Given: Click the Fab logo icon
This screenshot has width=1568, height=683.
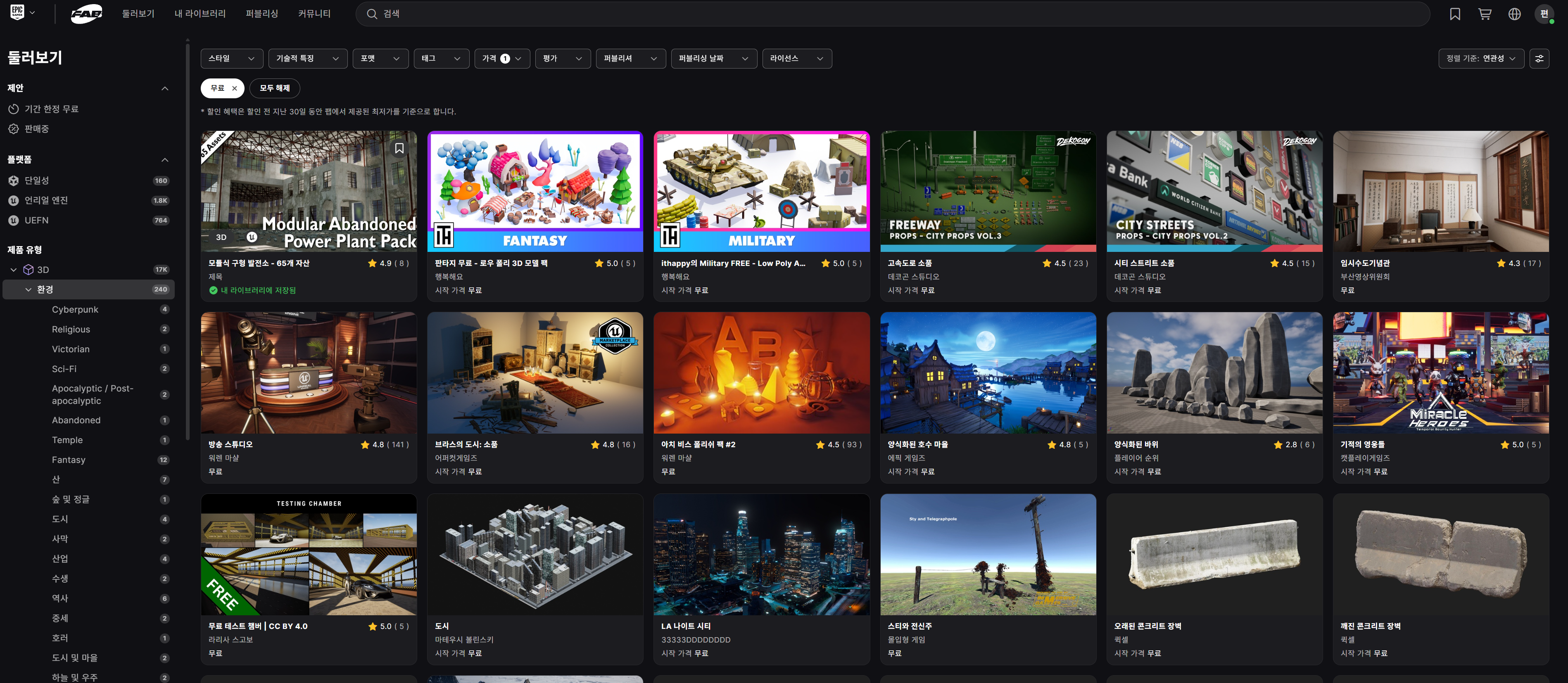Looking at the screenshot, I should tap(86, 14).
